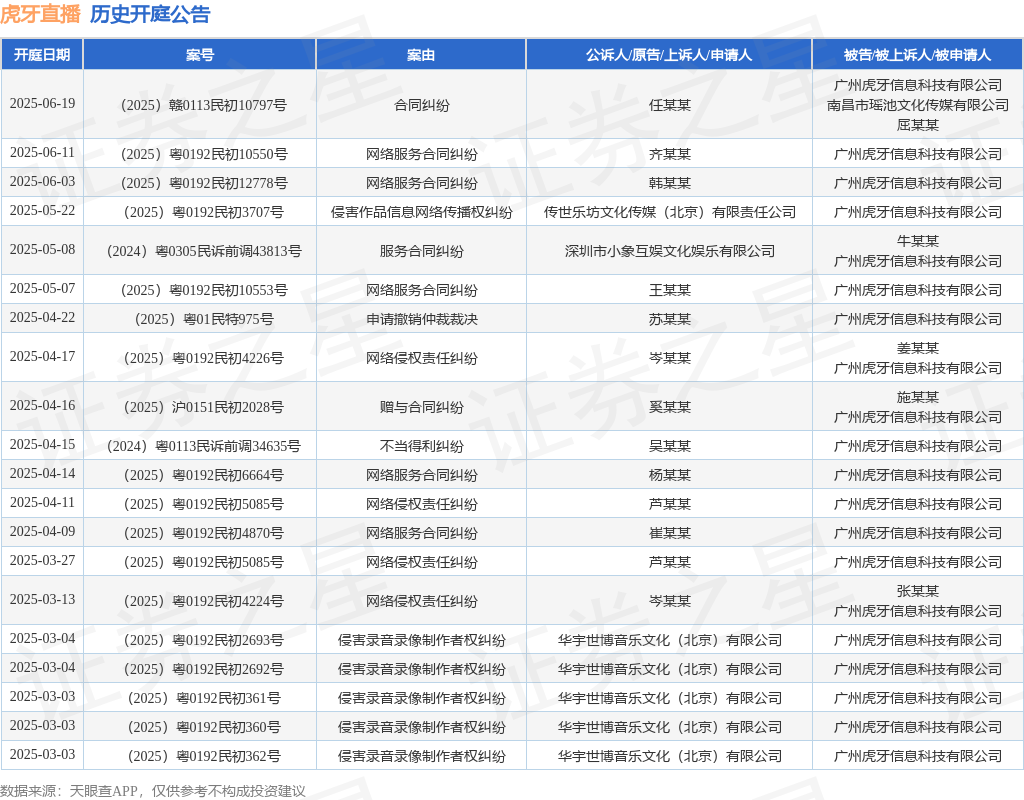Select the 案号 column header

click(x=200, y=55)
